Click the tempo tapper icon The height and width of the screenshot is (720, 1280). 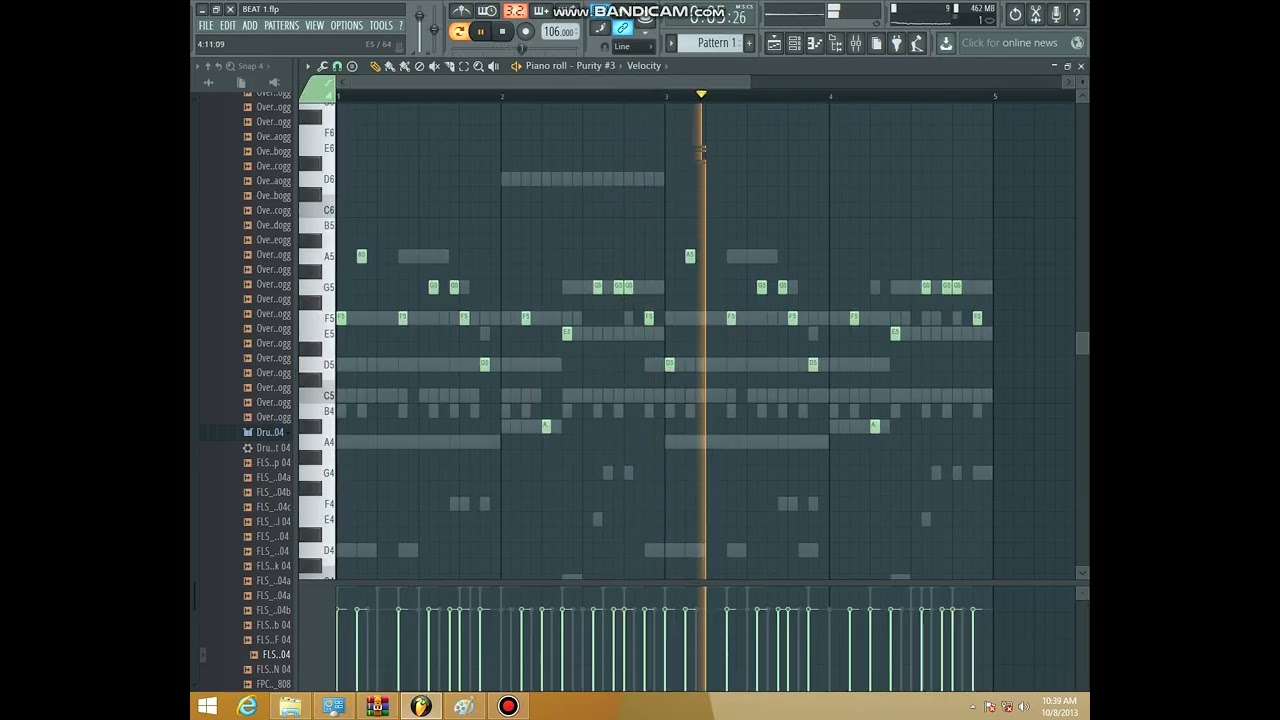point(916,43)
